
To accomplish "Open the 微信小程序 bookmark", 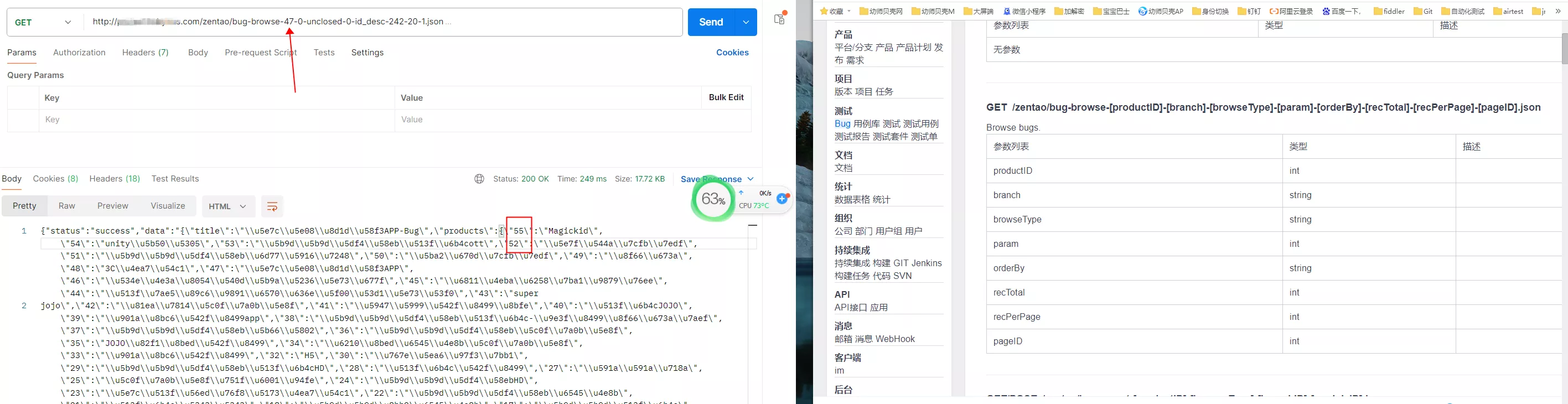I will [x=1024, y=11].
